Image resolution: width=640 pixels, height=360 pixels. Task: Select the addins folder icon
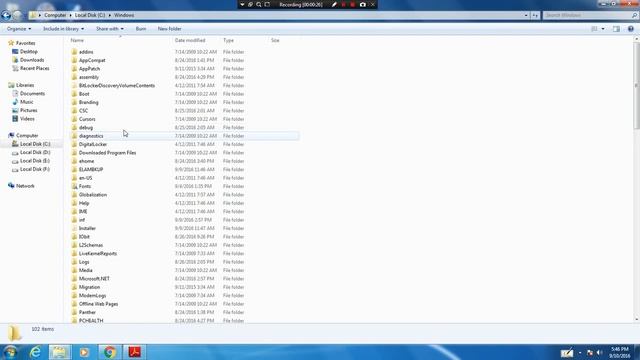pos(74,52)
